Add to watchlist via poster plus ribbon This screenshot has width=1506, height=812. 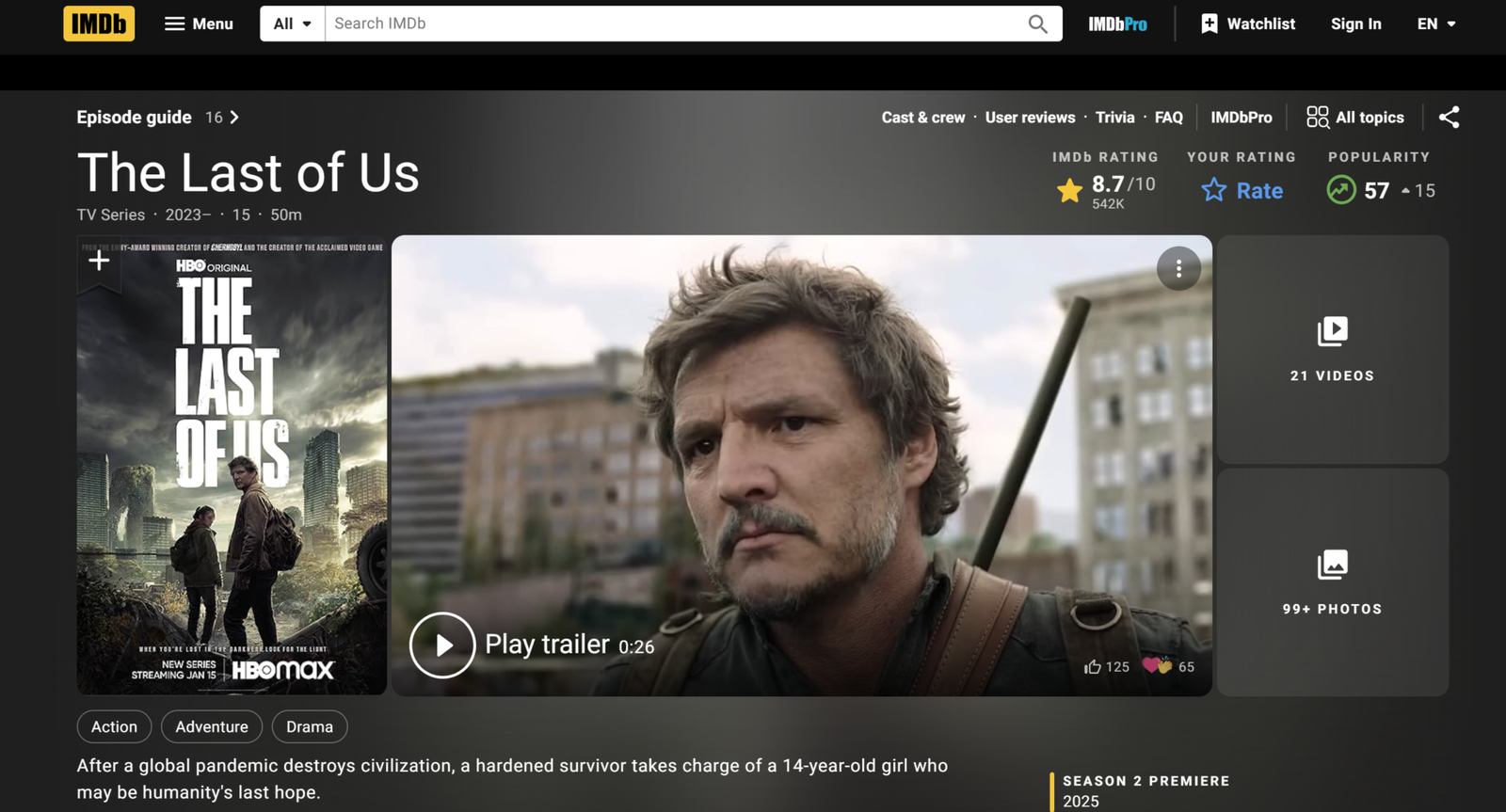pos(99,261)
